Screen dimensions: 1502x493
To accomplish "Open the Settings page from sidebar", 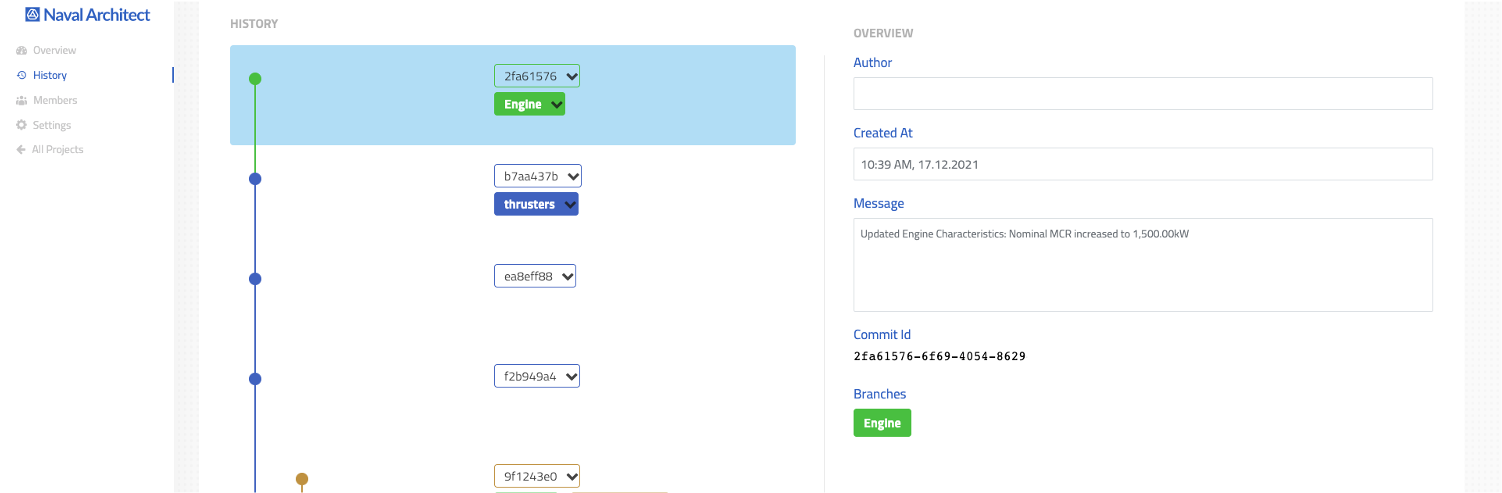I will [x=52, y=125].
